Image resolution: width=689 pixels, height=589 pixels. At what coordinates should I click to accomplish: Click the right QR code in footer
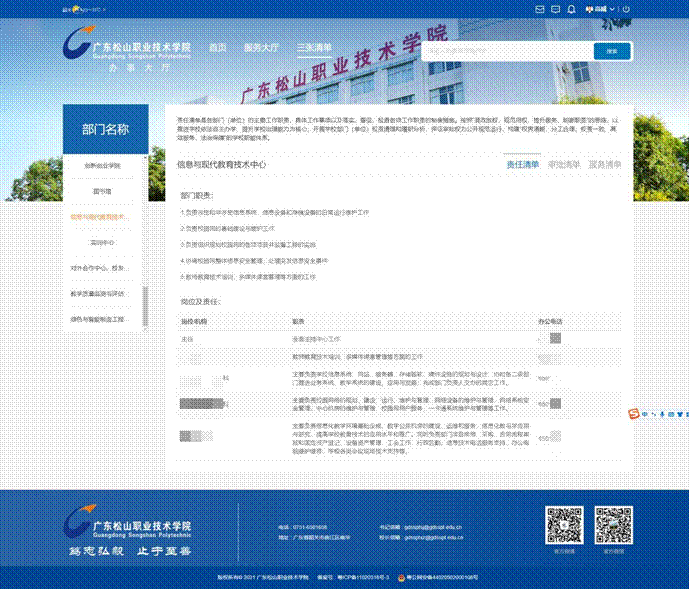click(x=614, y=525)
